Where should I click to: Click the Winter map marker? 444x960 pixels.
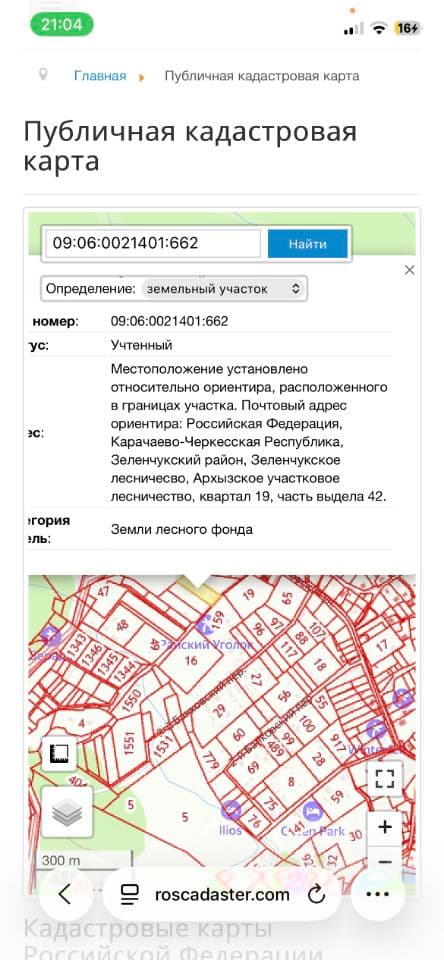tap(376, 729)
